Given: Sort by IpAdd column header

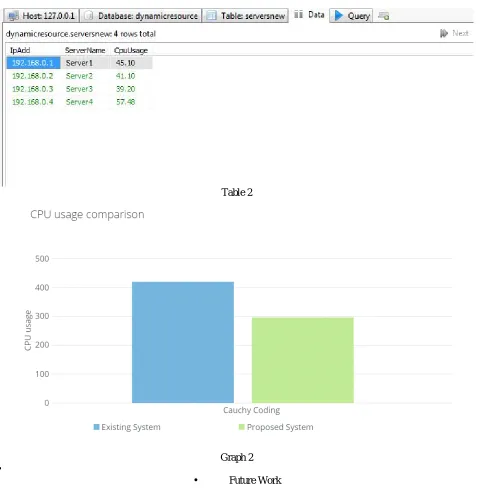Looking at the screenshot, I should click(20, 50).
